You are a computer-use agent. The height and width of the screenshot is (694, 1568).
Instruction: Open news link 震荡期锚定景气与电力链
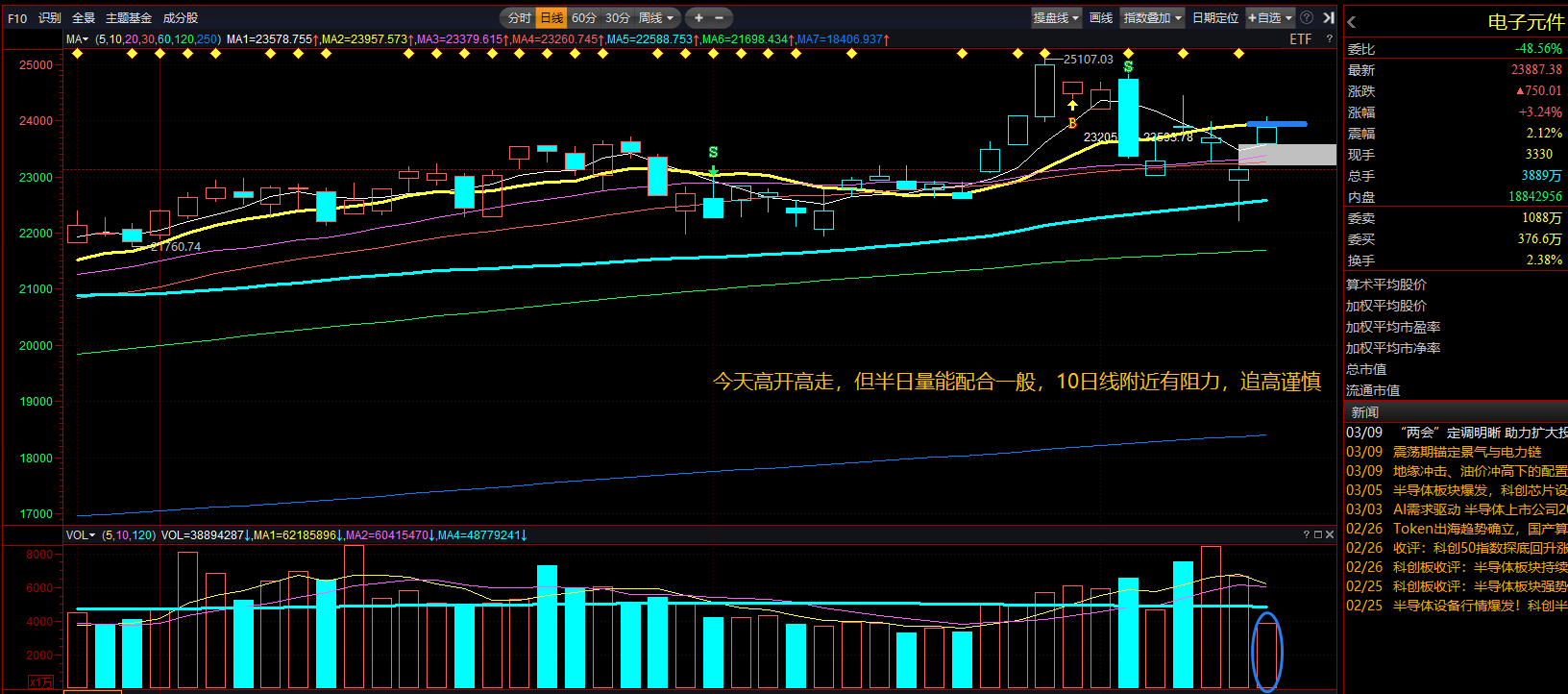pos(1466,452)
